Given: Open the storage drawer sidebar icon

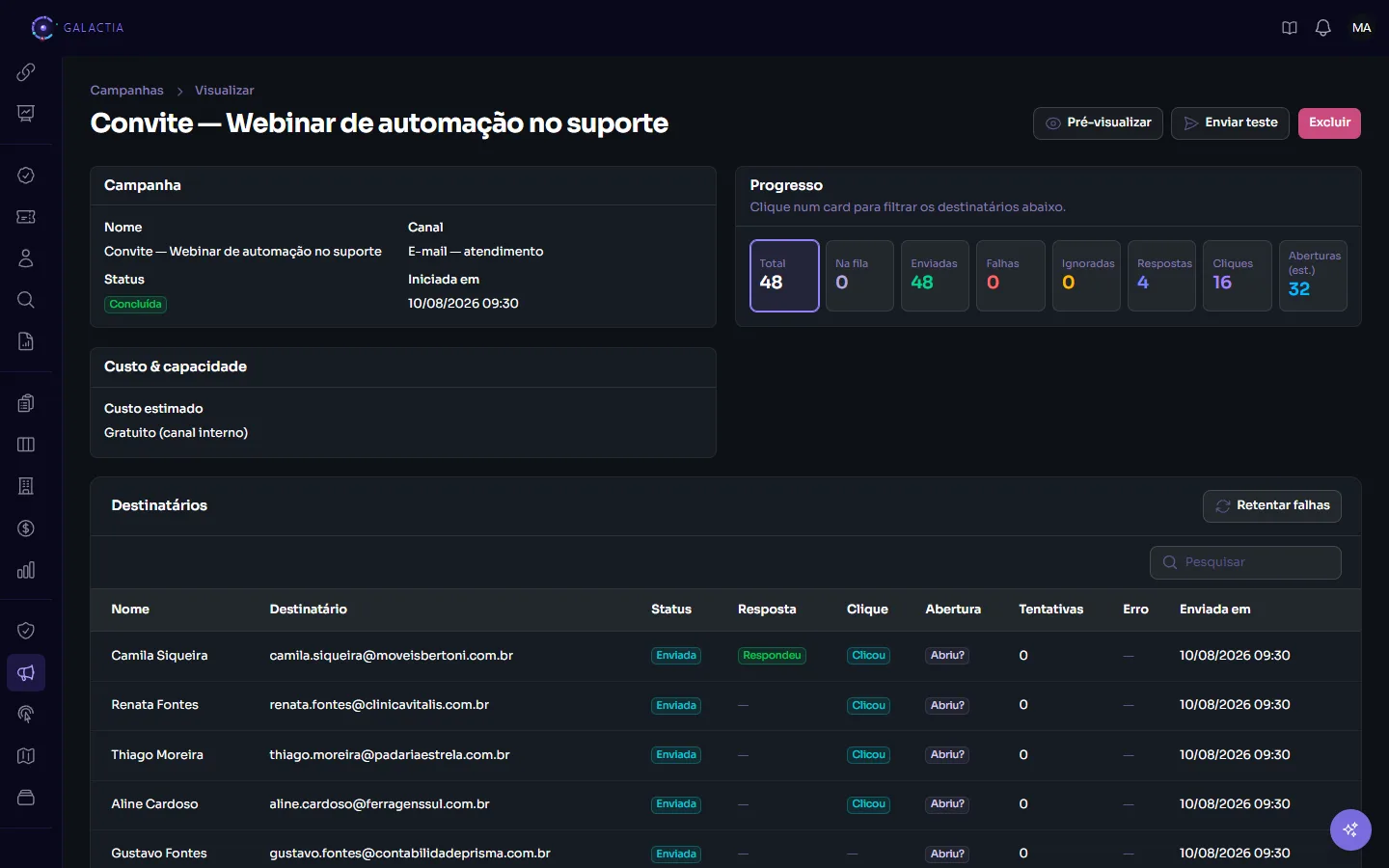Looking at the screenshot, I should tap(26, 798).
